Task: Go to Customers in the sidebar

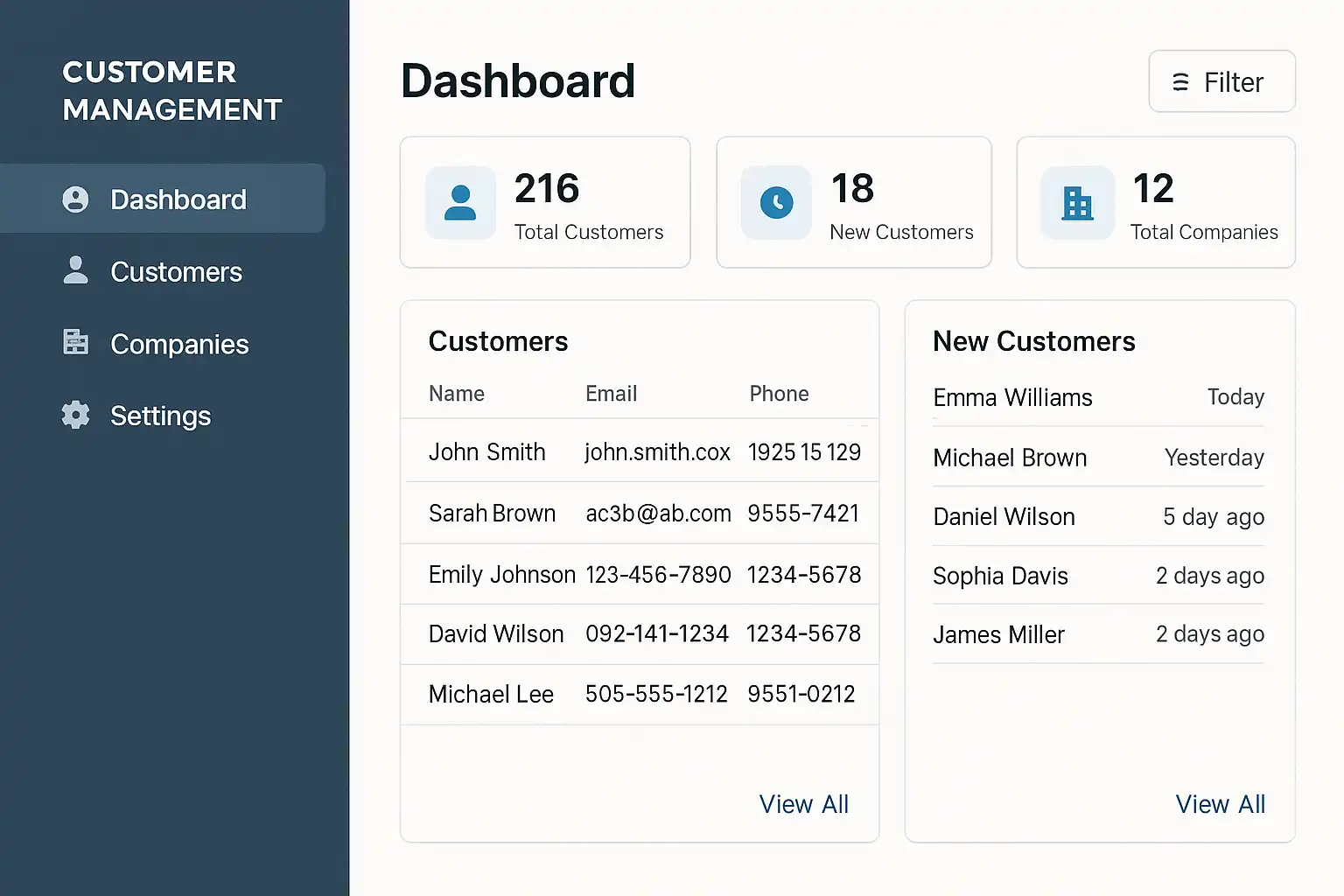Action: [x=176, y=272]
